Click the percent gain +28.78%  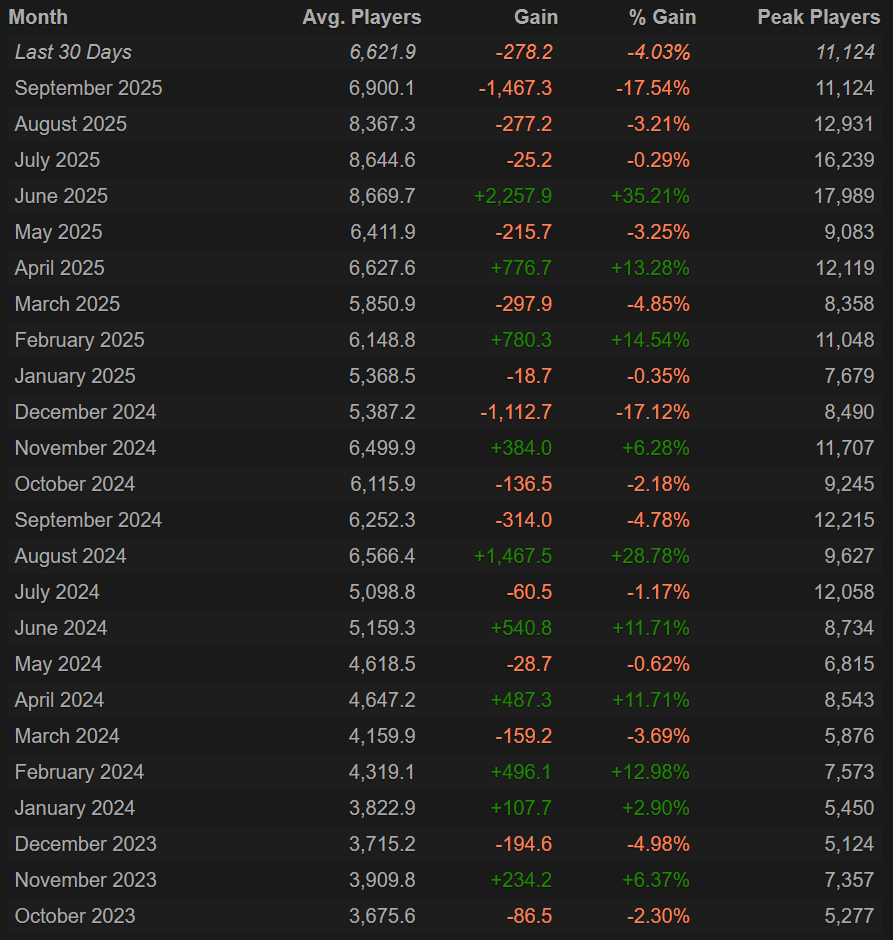(x=650, y=556)
